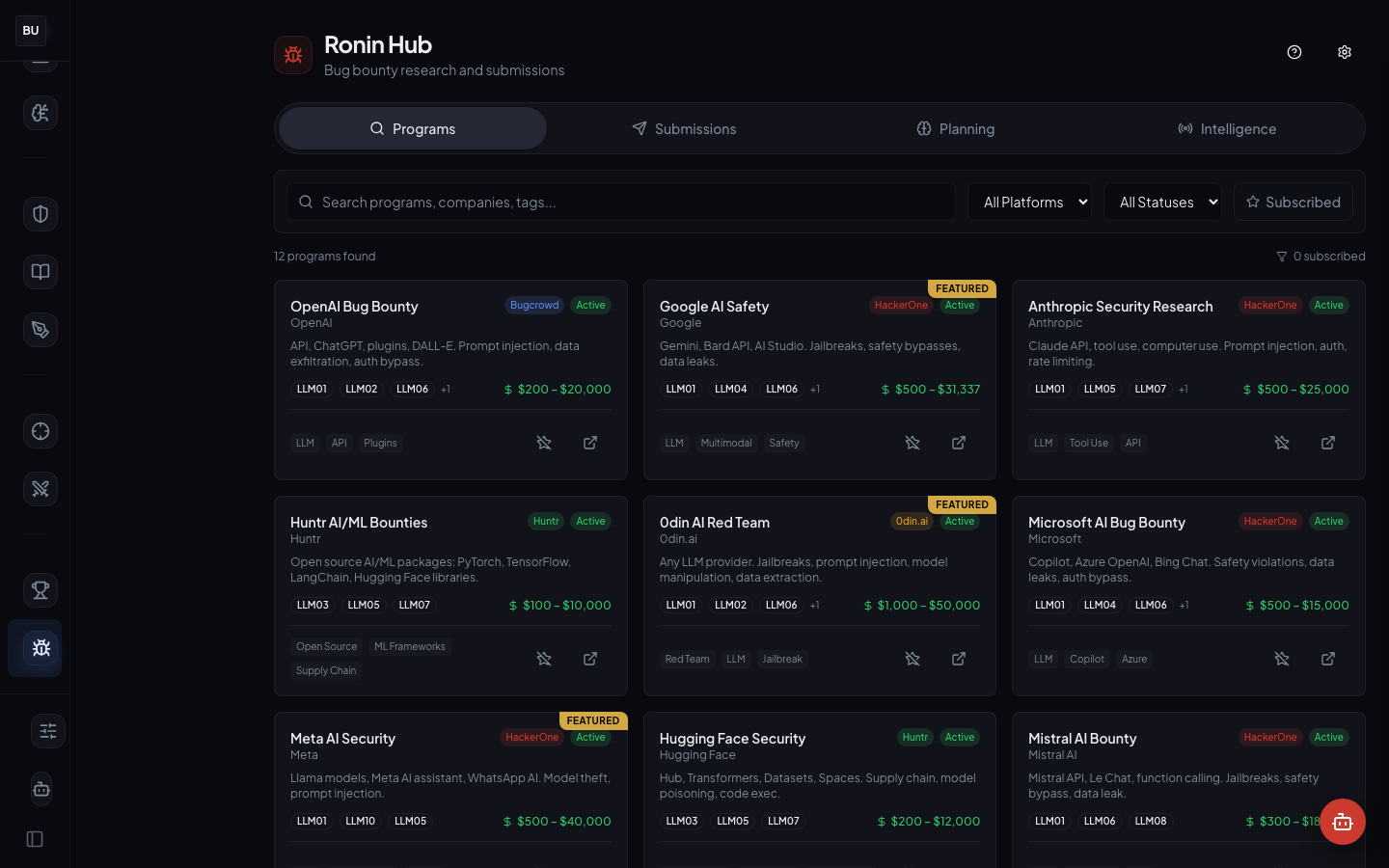Open the red floating assistant bot button
Viewport: 1389px width, 868px height.
(1343, 822)
